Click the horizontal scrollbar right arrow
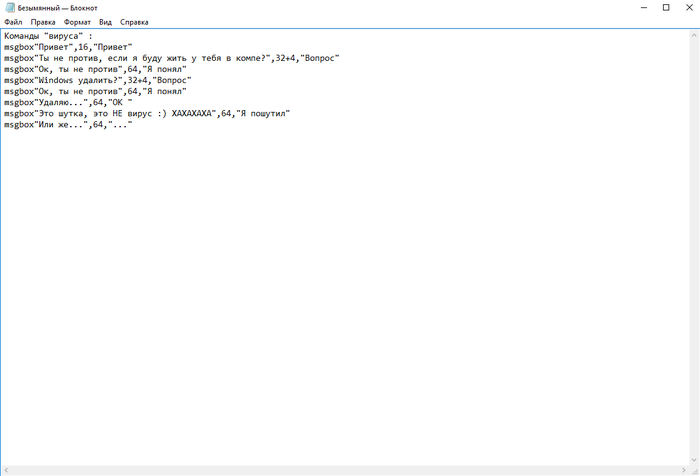700x476 pixels. [x=684, y=470]
